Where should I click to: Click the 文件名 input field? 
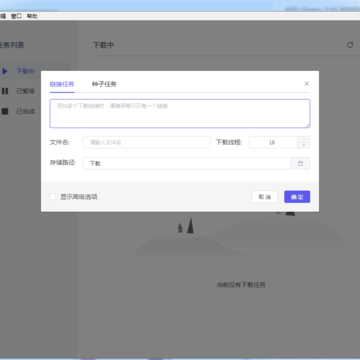(x=147, y=142)
